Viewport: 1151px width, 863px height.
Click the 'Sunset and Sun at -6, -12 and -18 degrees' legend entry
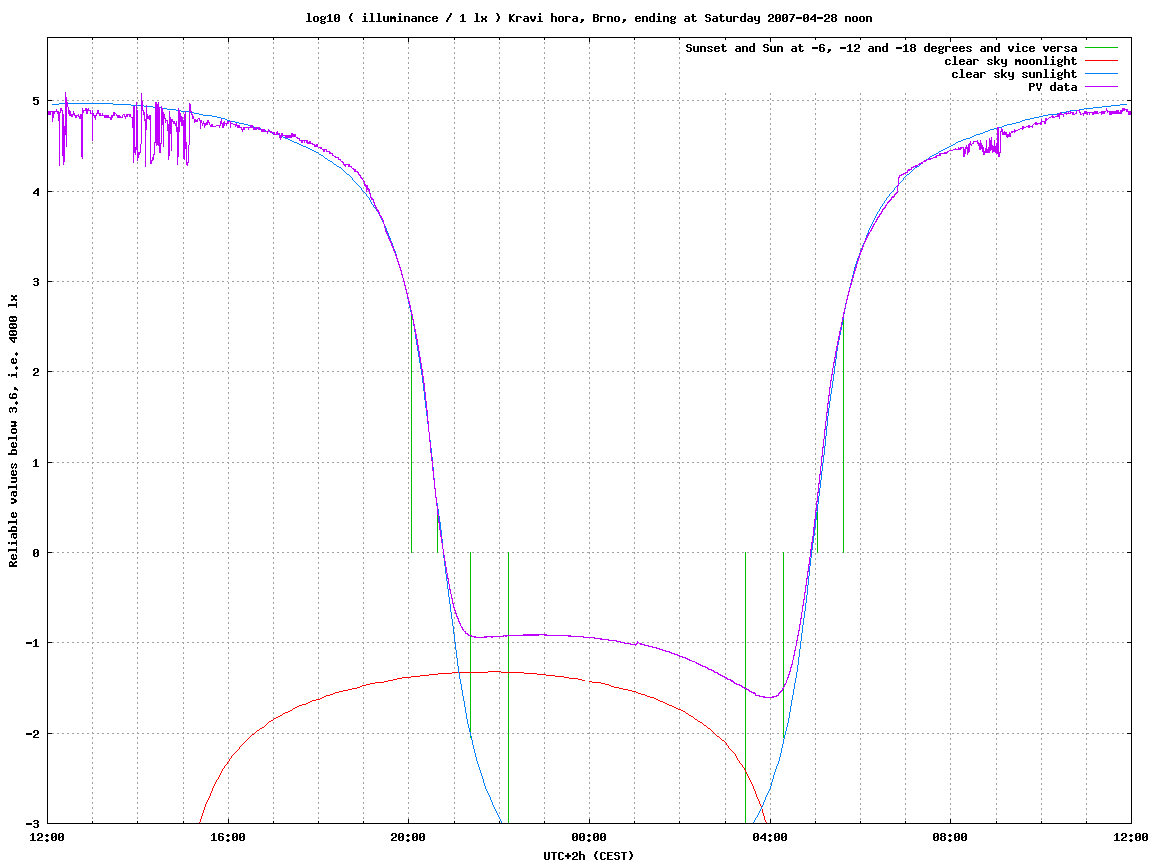[x=881, y=48]
